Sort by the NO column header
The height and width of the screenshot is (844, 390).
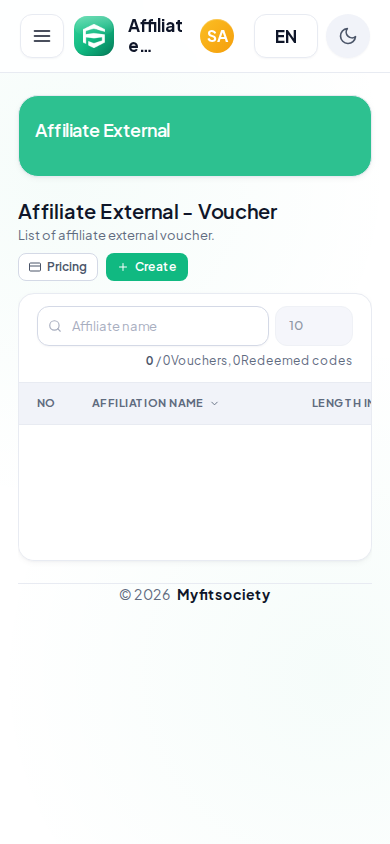46,403
